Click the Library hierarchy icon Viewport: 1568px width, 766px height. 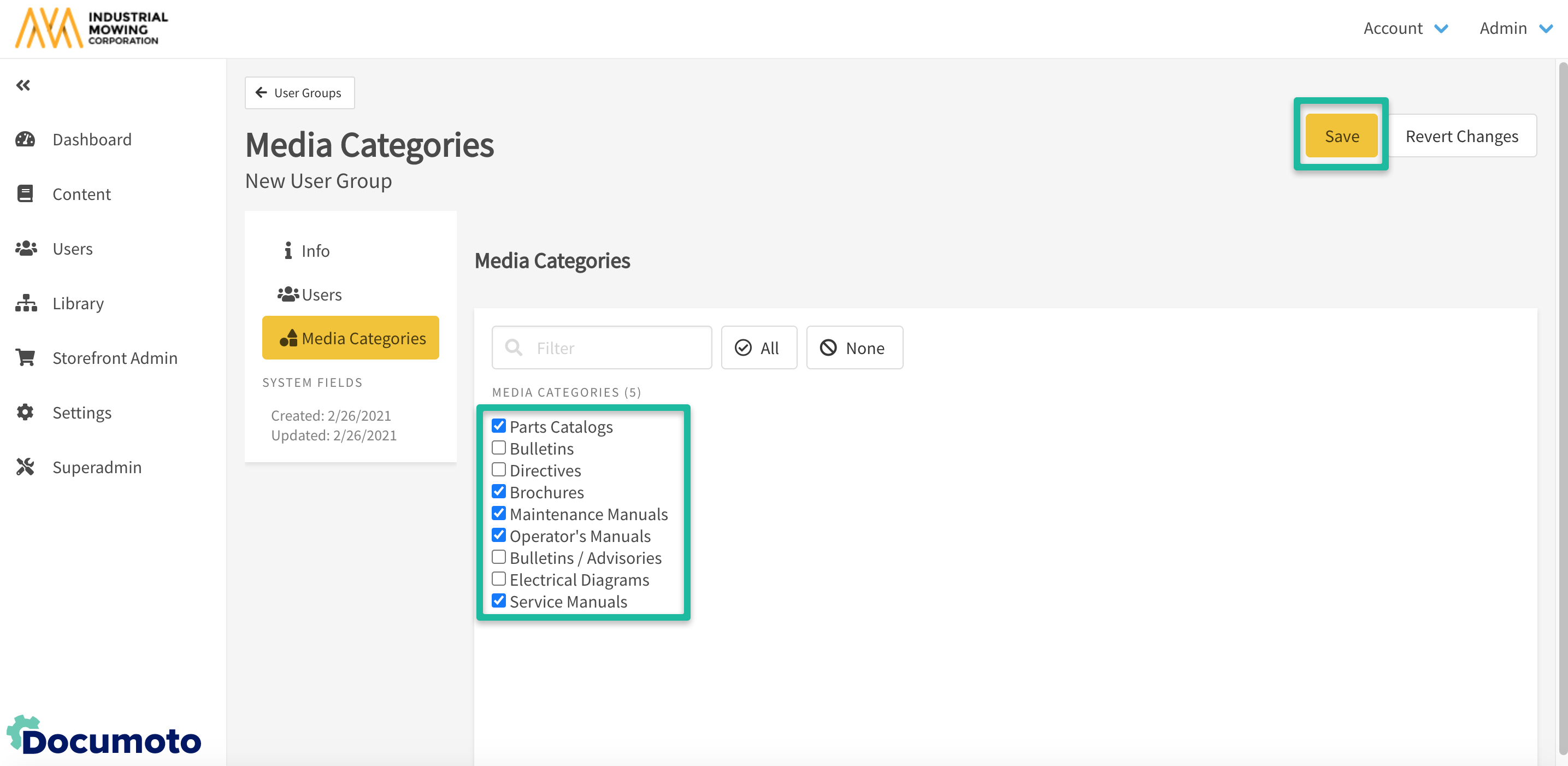point(26,303)
